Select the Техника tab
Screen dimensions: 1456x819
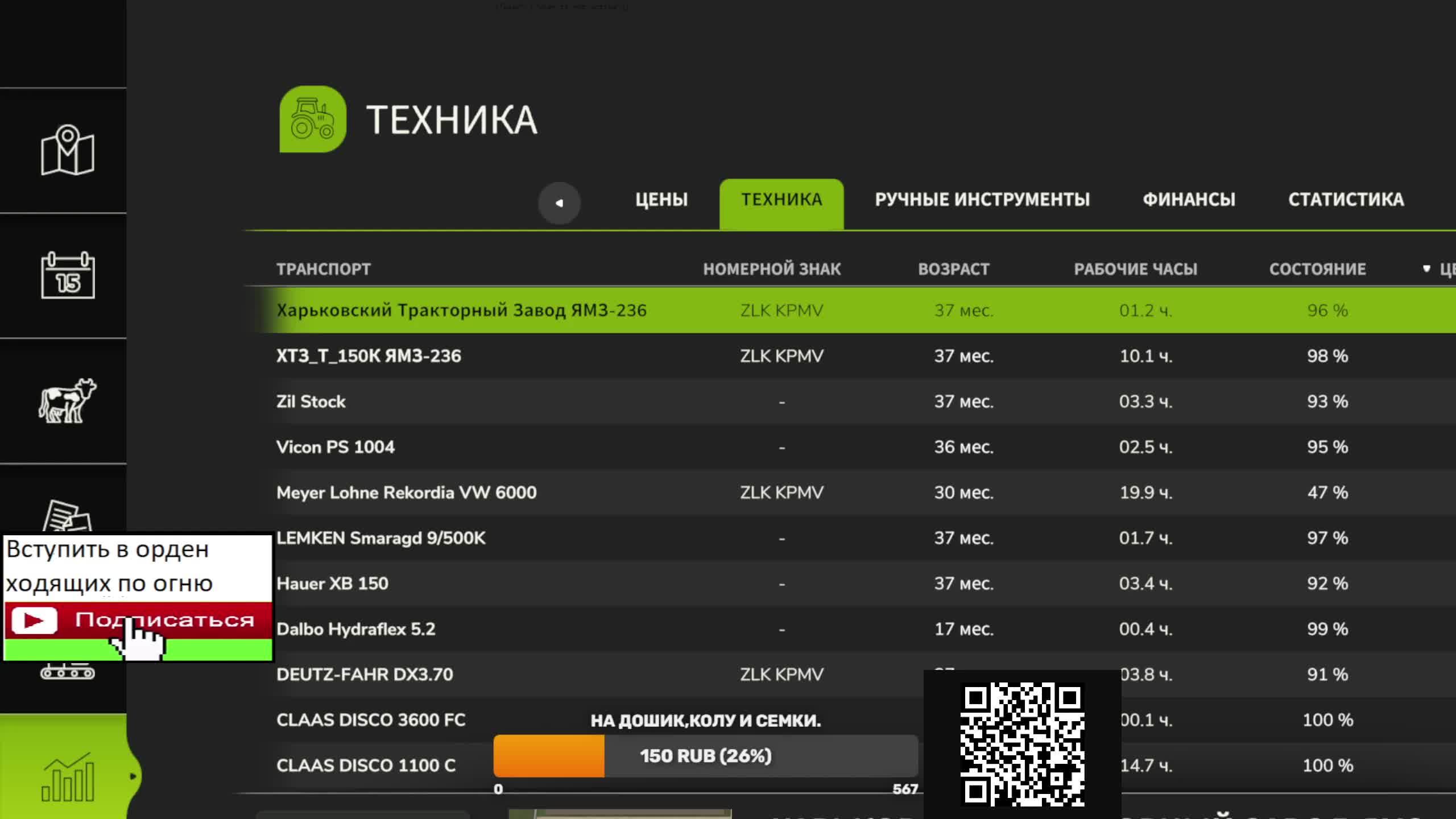(781, 204)
